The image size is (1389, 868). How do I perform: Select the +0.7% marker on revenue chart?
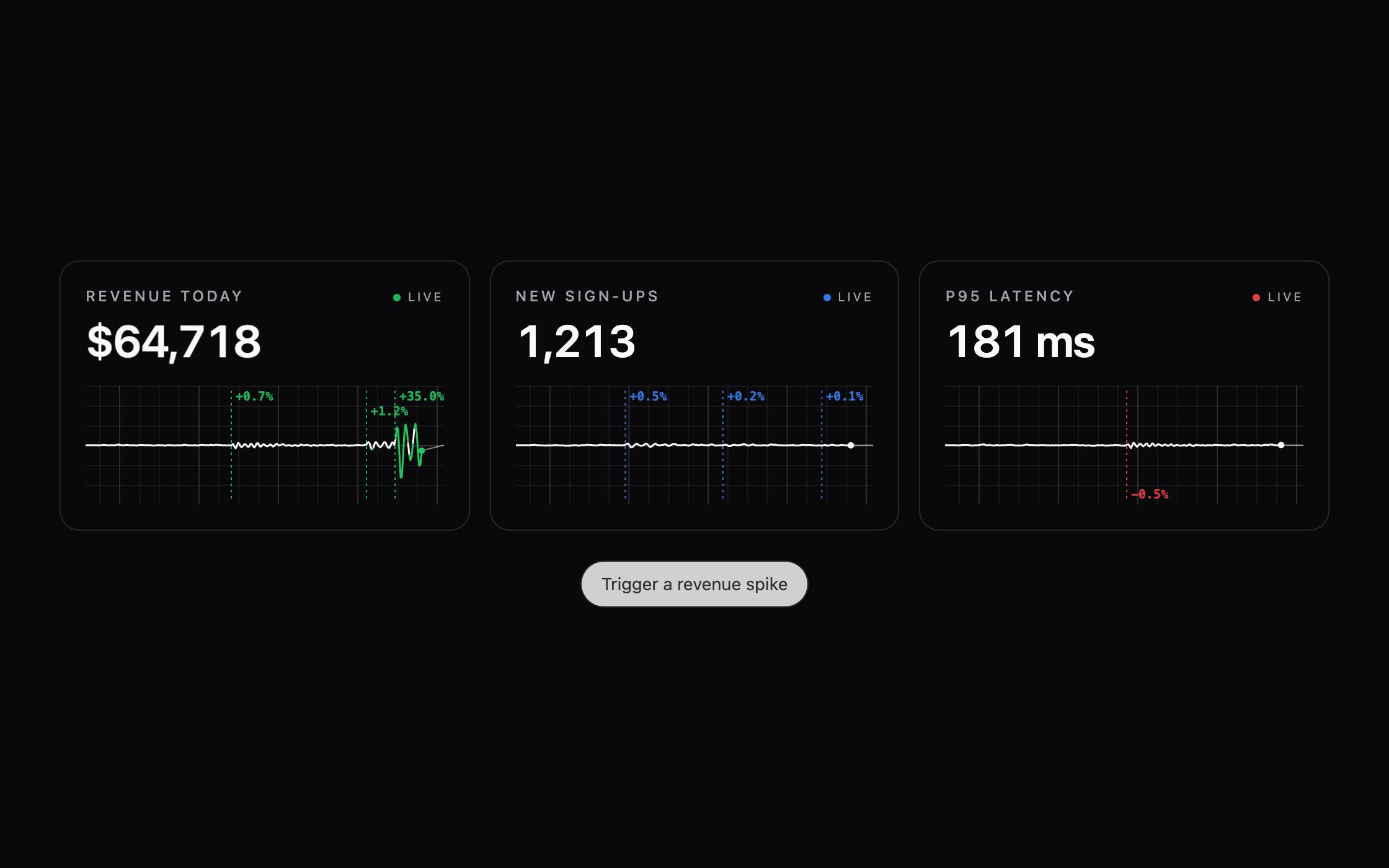pos(254,396)
